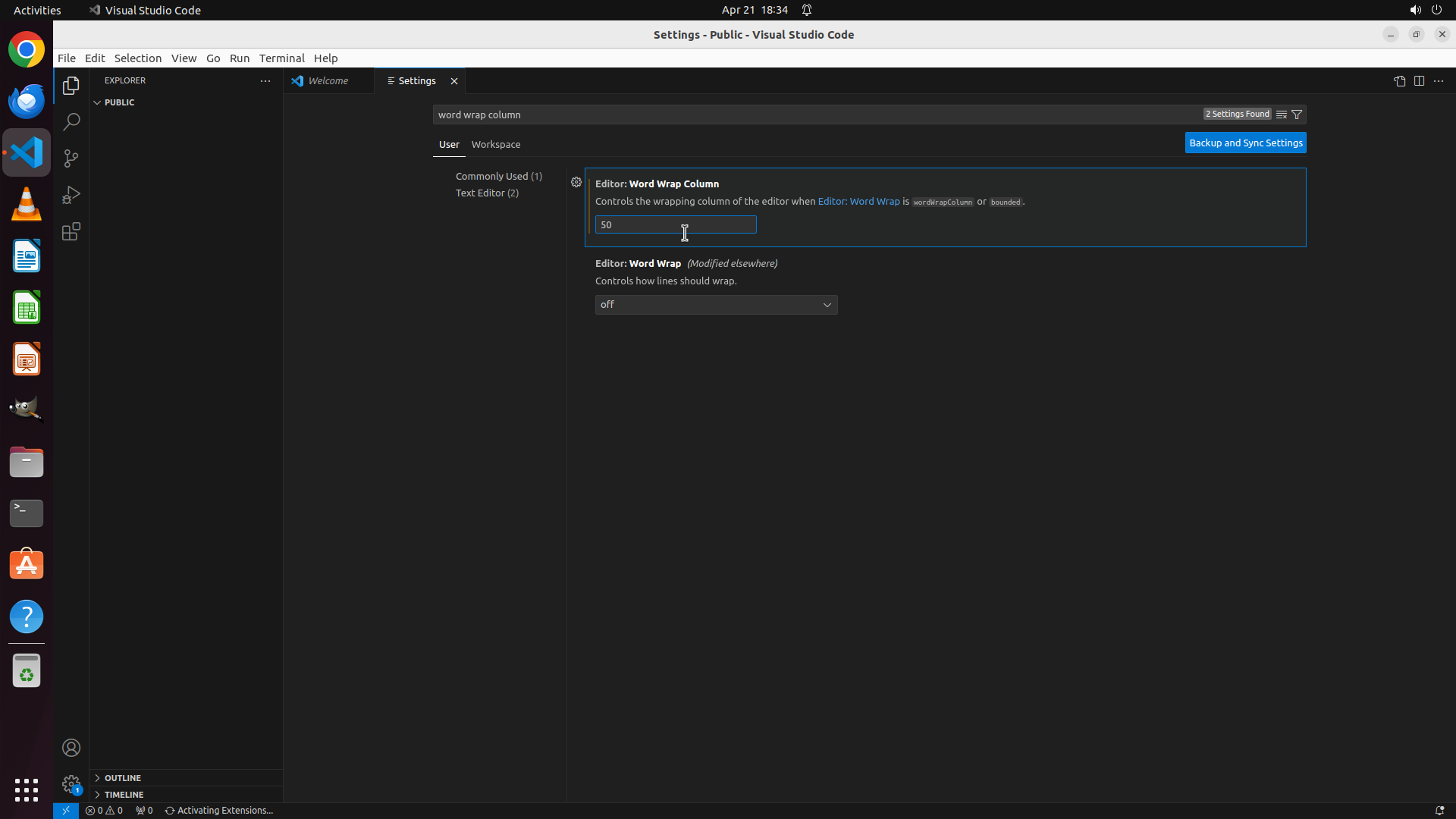Follow the Editor: Word Wrap link
1456x819 pixels.
858,202
